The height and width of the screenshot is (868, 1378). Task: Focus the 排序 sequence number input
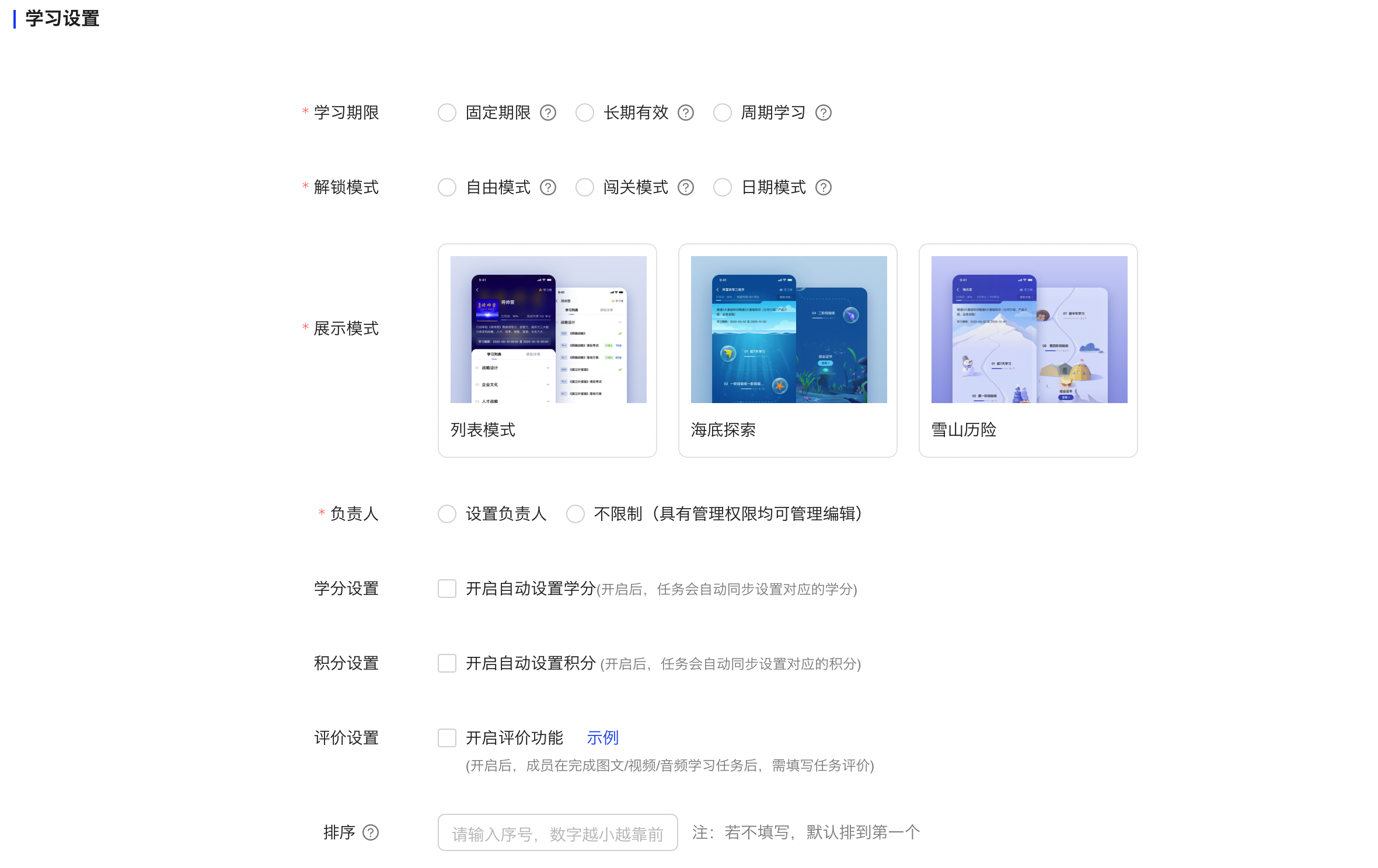point(558,832)
